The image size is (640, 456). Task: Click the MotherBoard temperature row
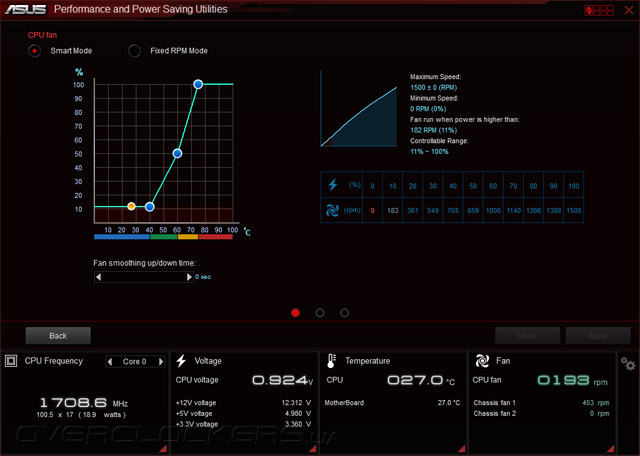click(392, 403)
